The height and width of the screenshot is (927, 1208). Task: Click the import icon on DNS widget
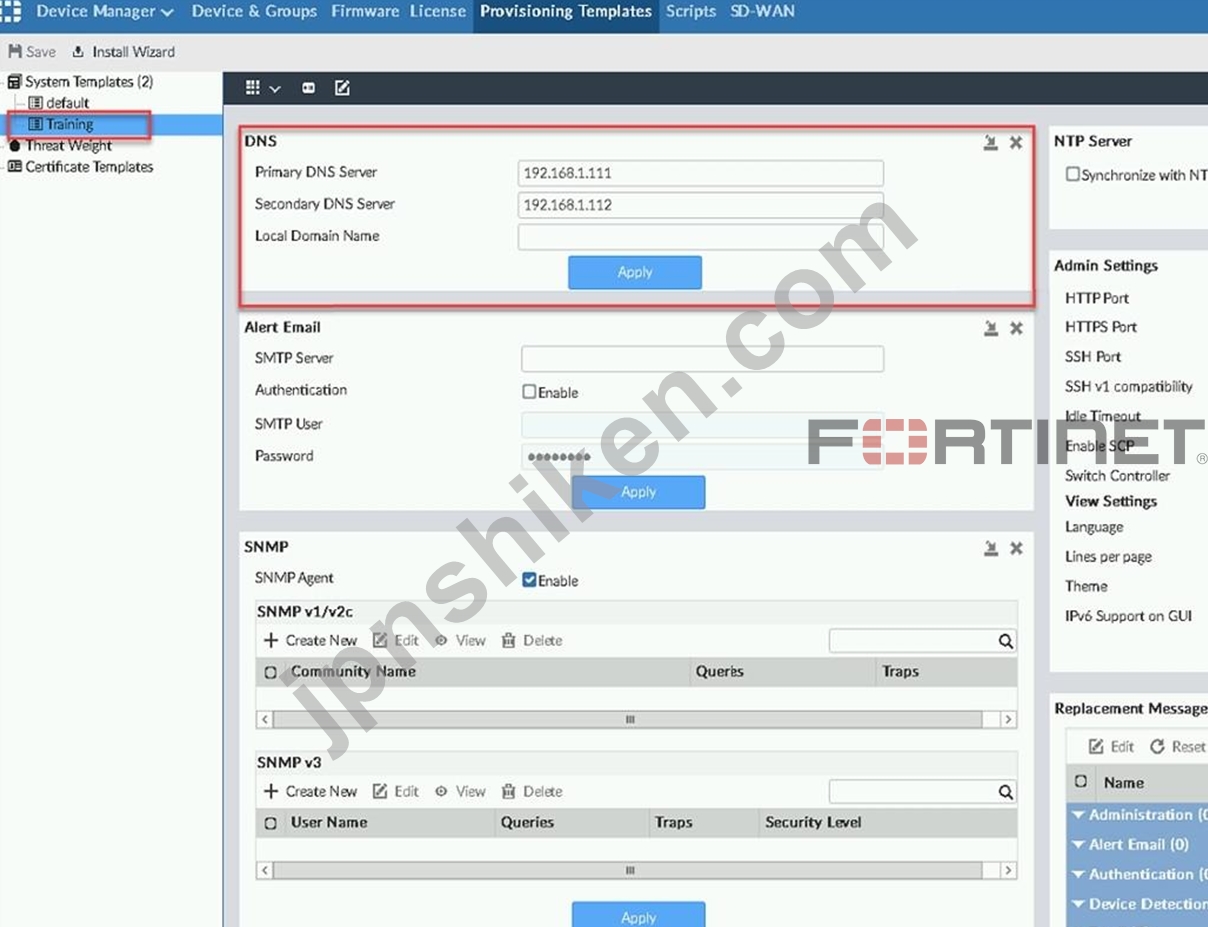tap(990, 143)
